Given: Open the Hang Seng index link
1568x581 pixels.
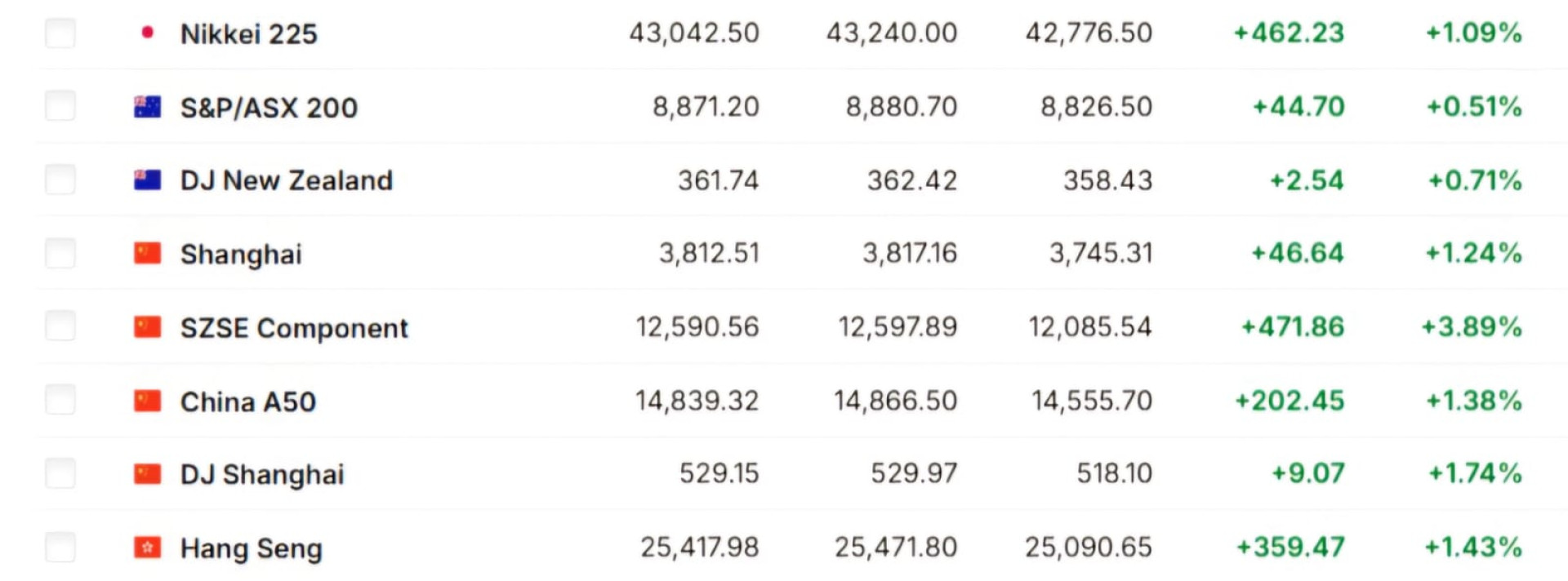Looking at the screenshot, I should 251,548.
